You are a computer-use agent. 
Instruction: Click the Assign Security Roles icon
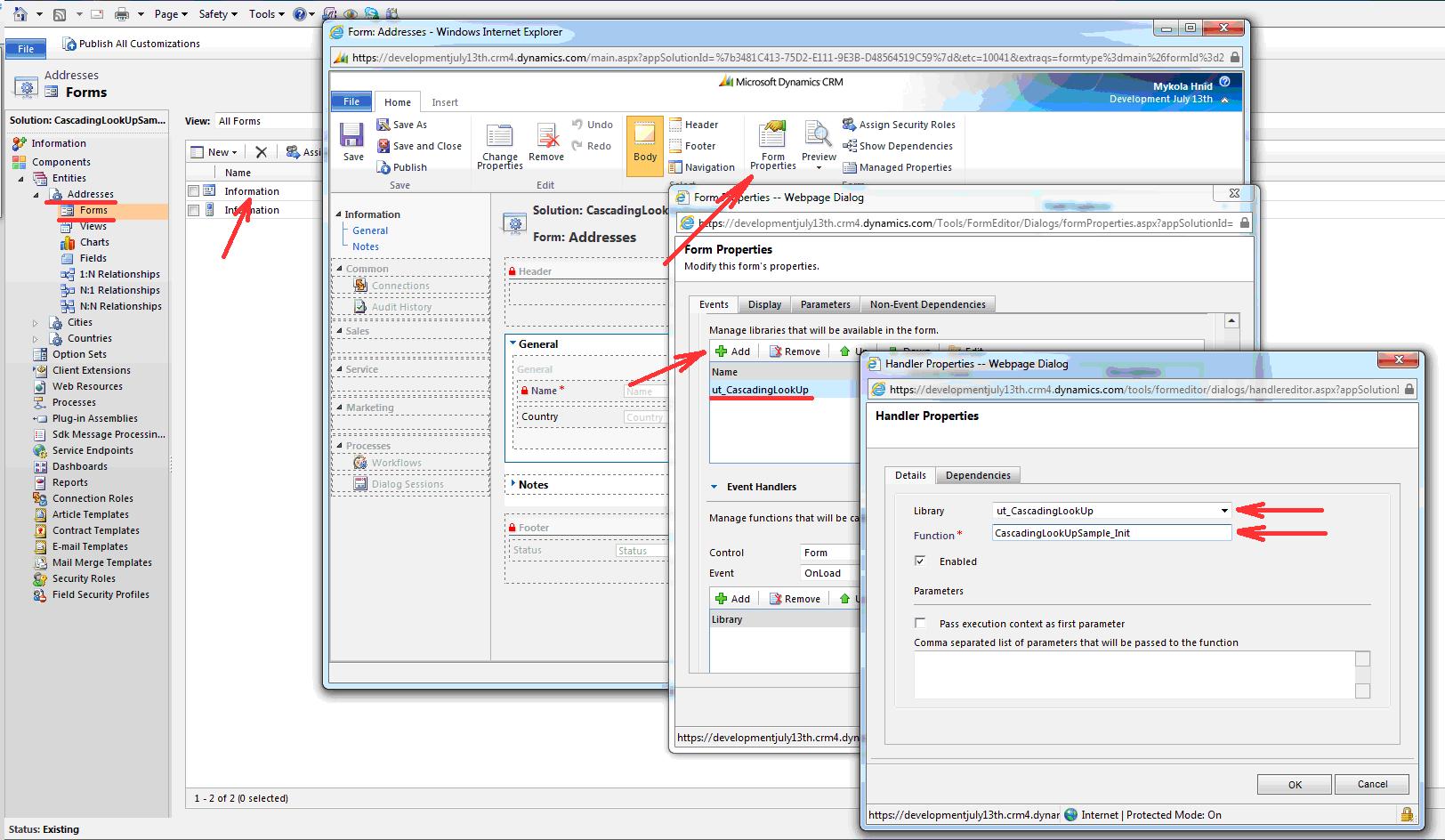847,125
